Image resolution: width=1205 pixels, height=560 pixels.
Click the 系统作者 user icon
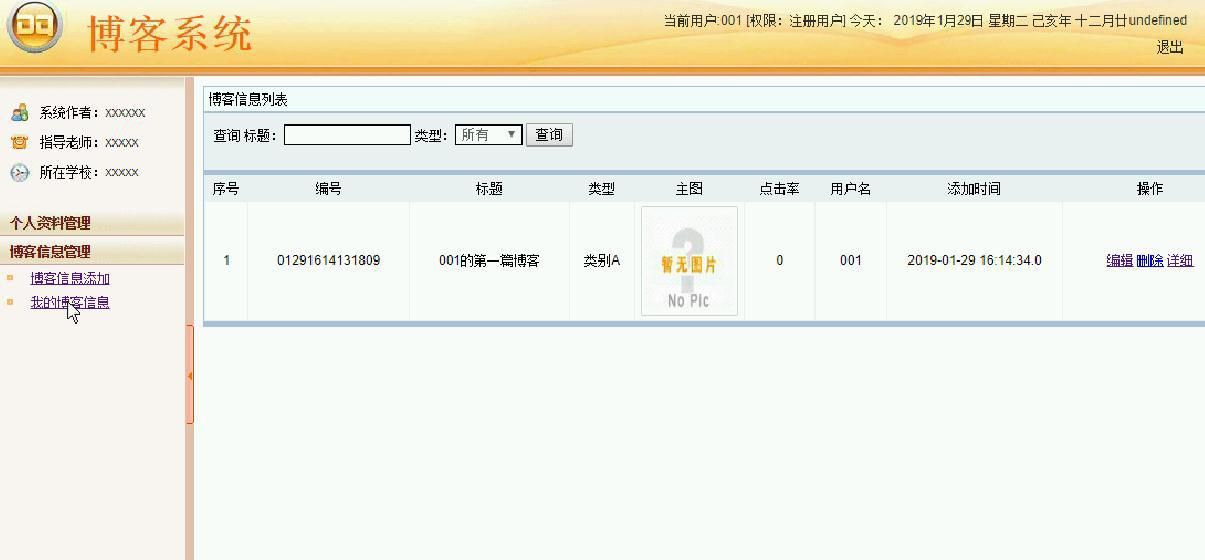(19, 112)
